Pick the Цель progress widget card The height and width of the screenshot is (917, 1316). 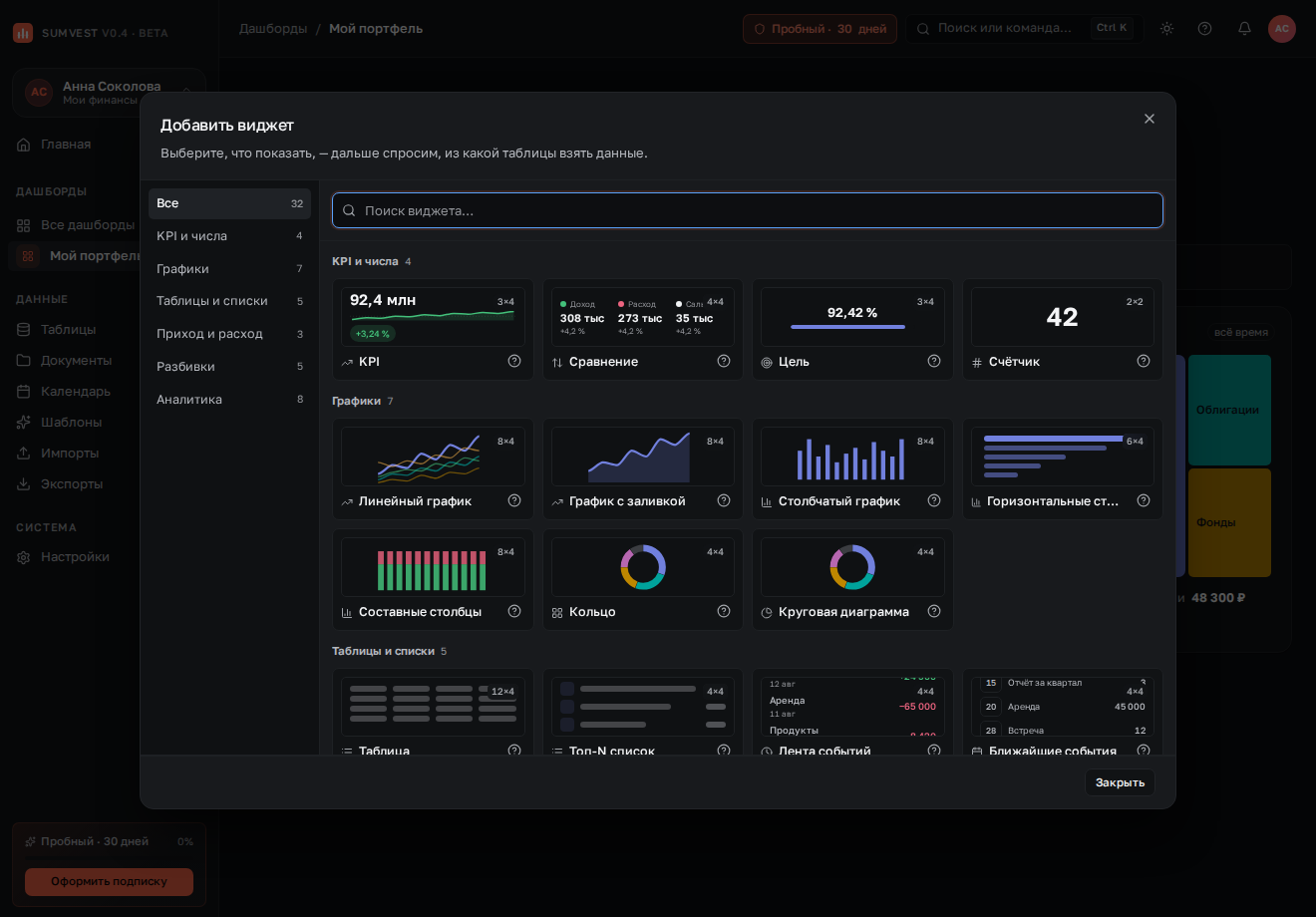pos(852,329)
